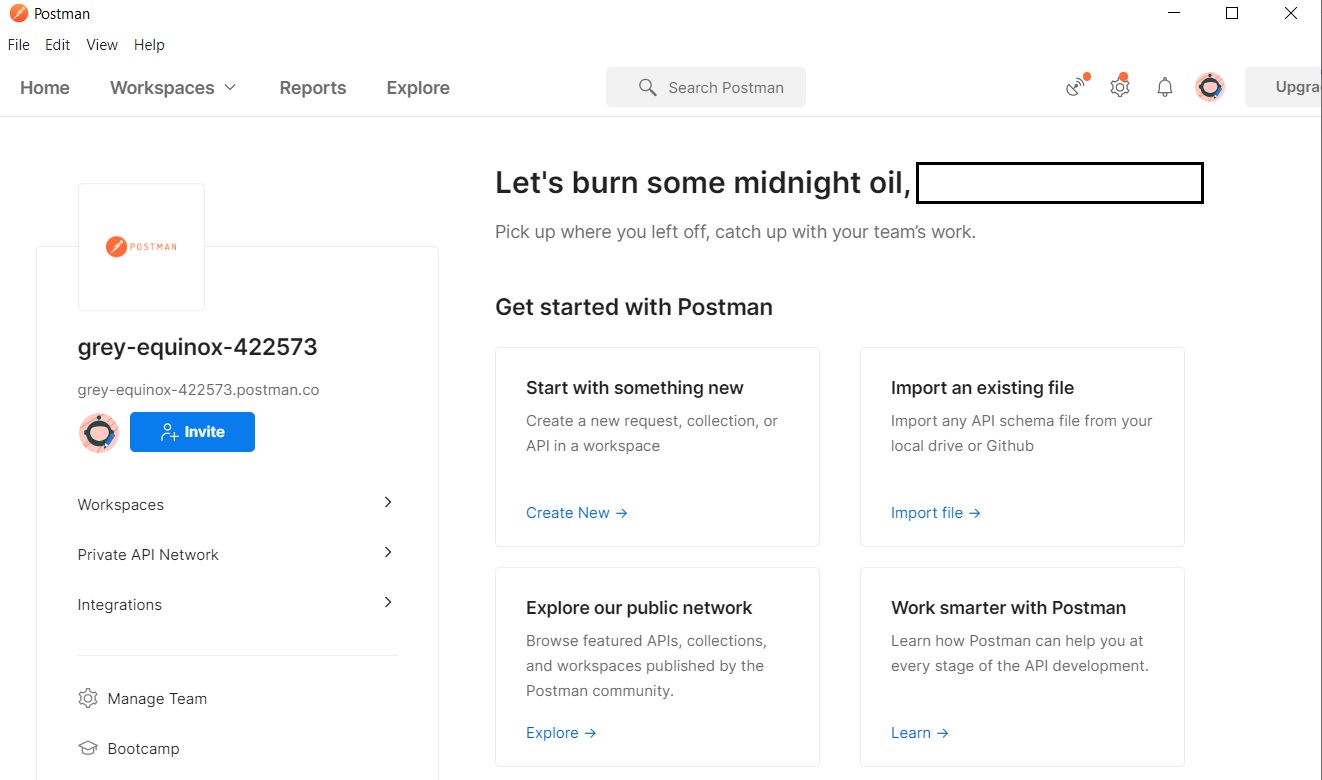This screenshot has width=1322, height=780.
Task: Open Integrations in the sidebar
Action: (120, 605)
